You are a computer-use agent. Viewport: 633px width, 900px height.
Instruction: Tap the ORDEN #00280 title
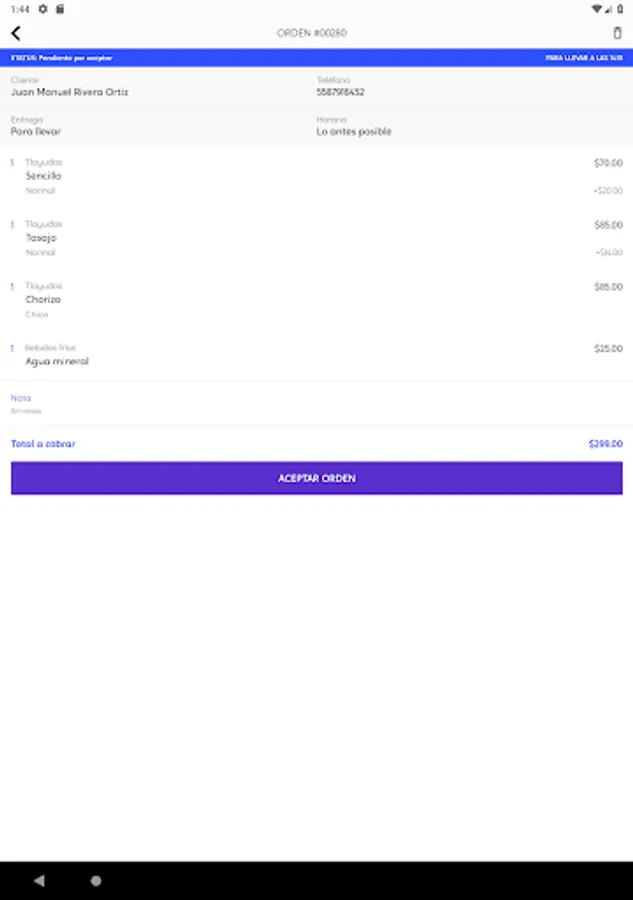coord(311,33)
